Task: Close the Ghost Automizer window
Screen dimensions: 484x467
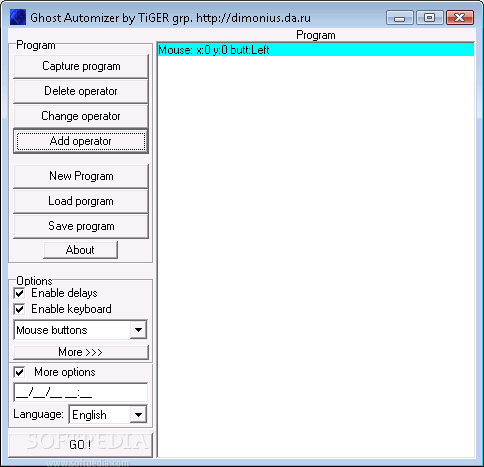Action: click(460, 18)
